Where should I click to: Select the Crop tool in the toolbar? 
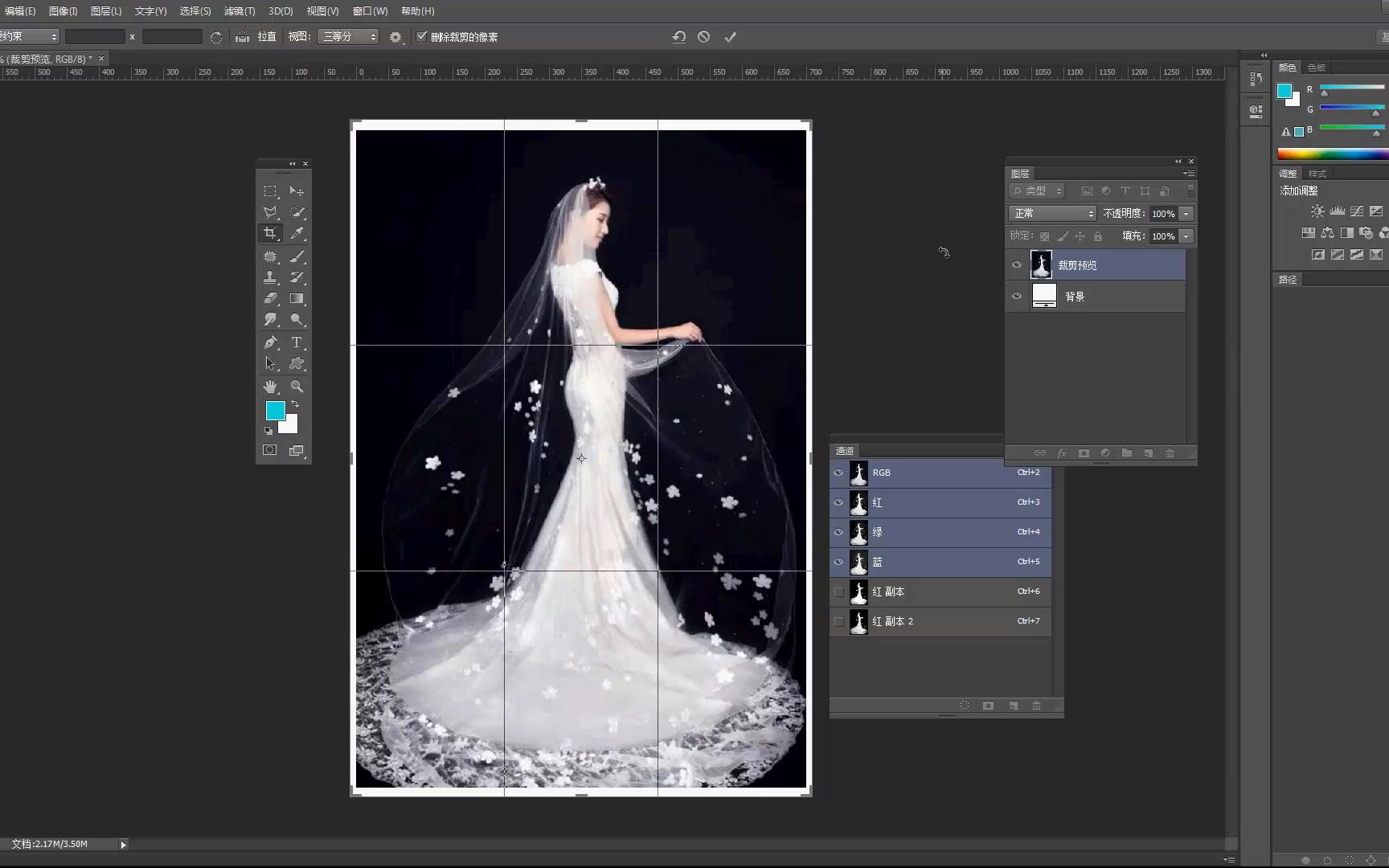[x=270, y=233]
